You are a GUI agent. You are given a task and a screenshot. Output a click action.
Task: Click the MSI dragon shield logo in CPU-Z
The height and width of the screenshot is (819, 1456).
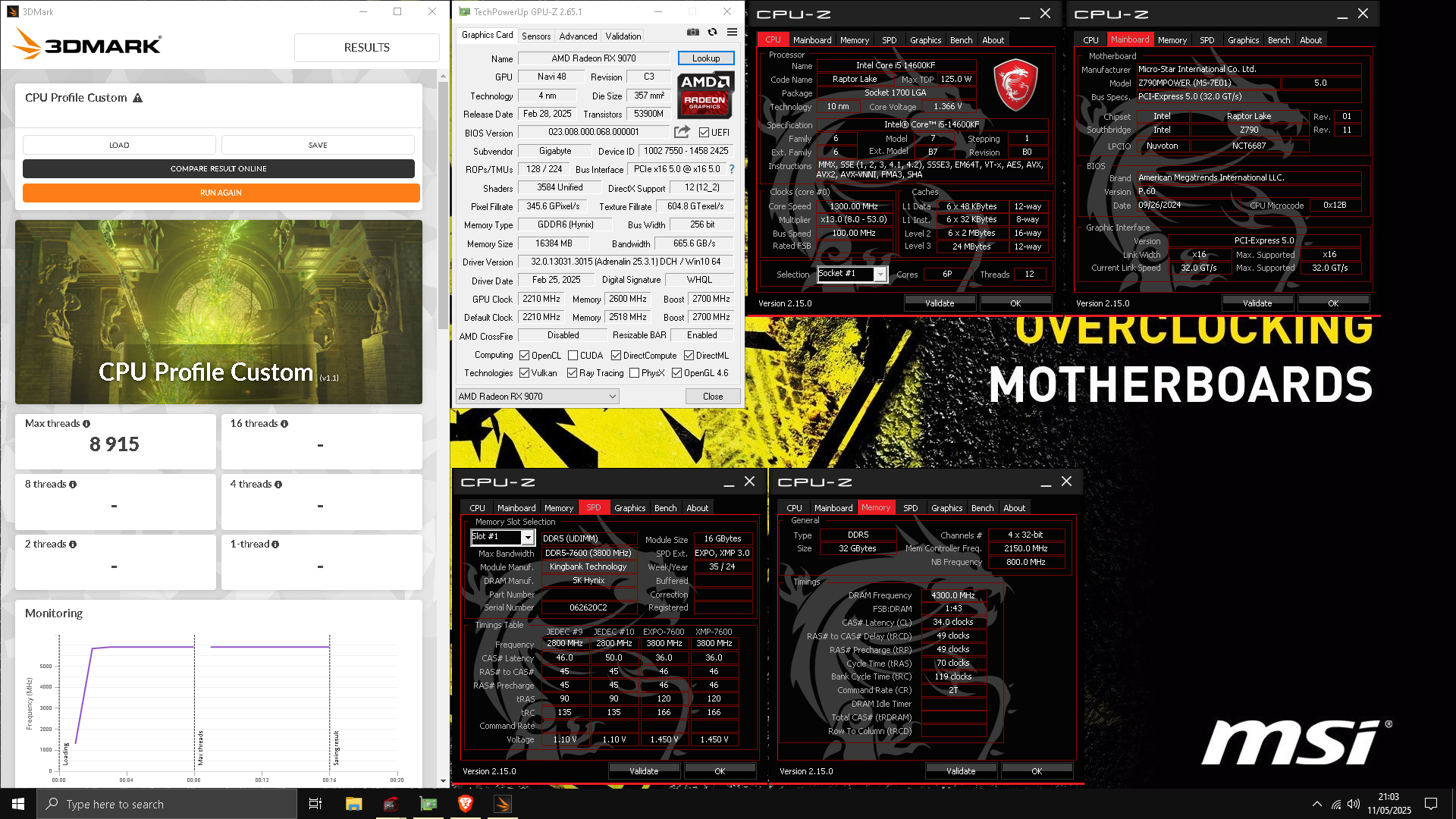click(x=1015, y=85)
